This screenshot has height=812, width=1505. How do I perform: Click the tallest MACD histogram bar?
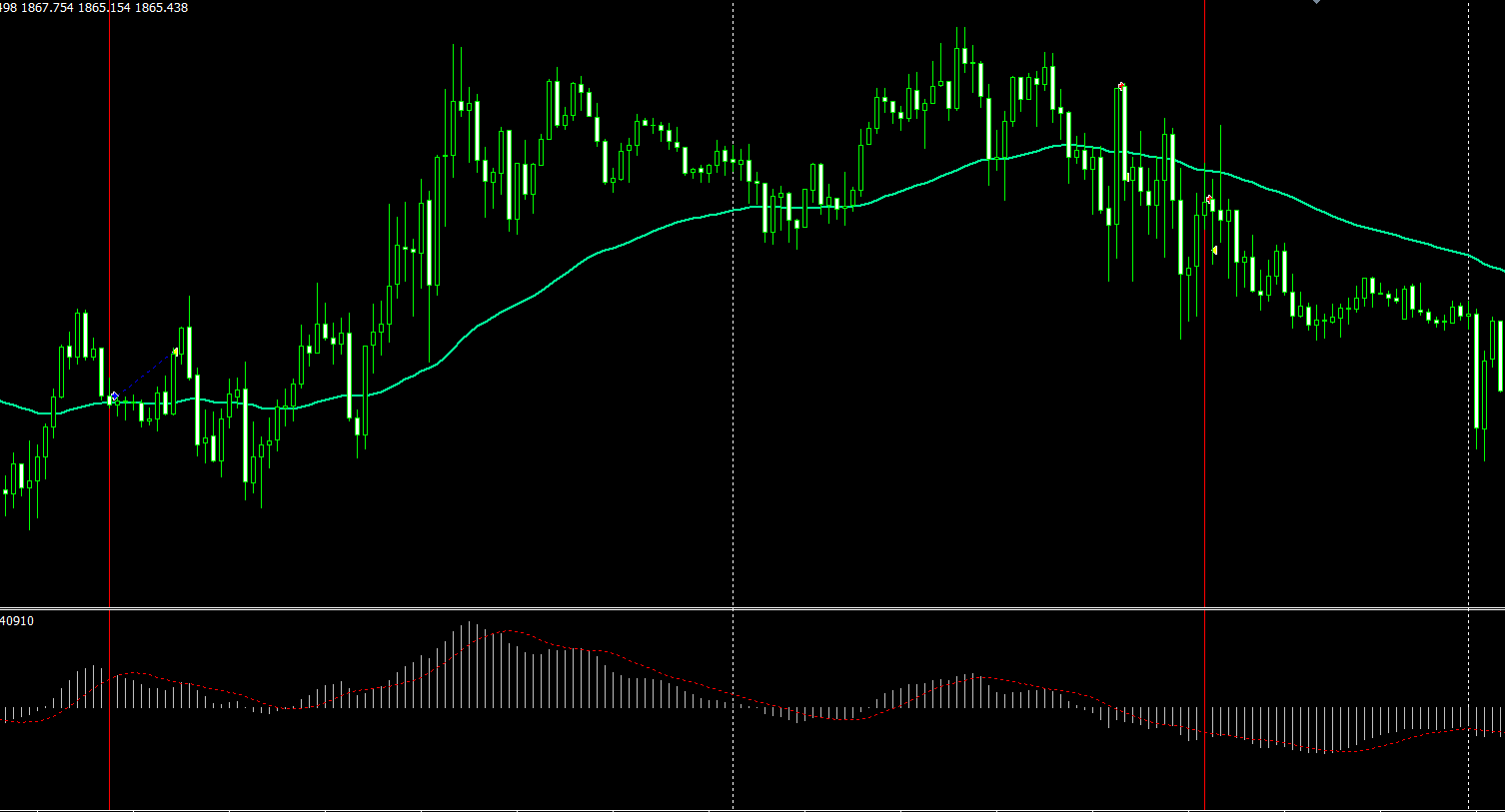point(470,665)
